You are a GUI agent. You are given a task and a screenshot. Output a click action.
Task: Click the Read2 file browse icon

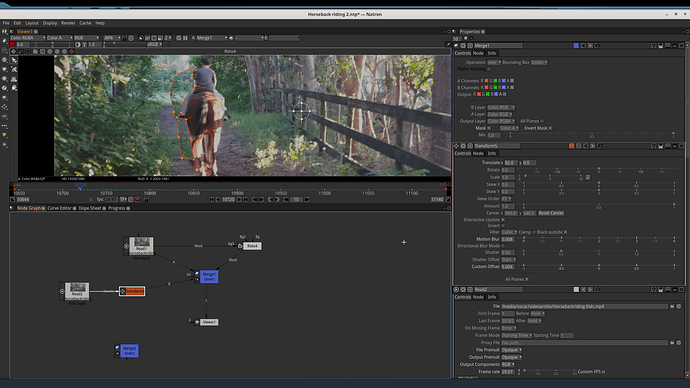pos(672,306)
